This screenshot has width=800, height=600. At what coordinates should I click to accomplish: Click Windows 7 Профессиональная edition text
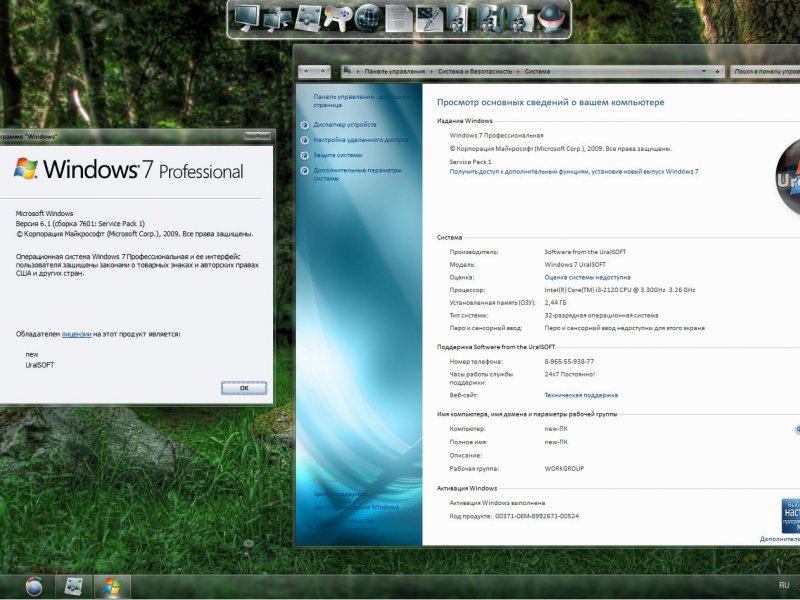click(x=496, y=135)
